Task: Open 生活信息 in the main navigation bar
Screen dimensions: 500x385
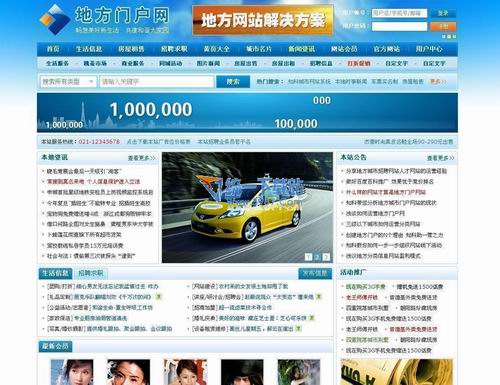Action: click(89, 49)
